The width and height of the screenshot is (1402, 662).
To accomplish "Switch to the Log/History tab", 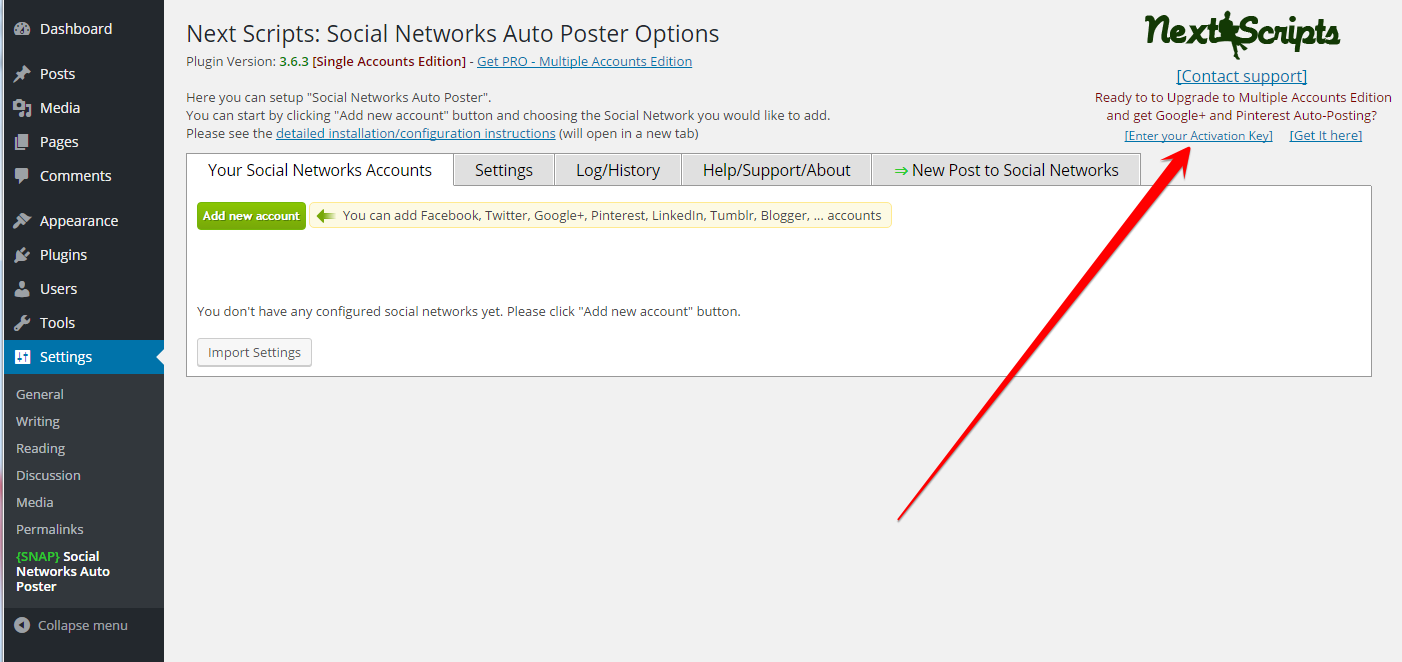I will tap(618, 170).
